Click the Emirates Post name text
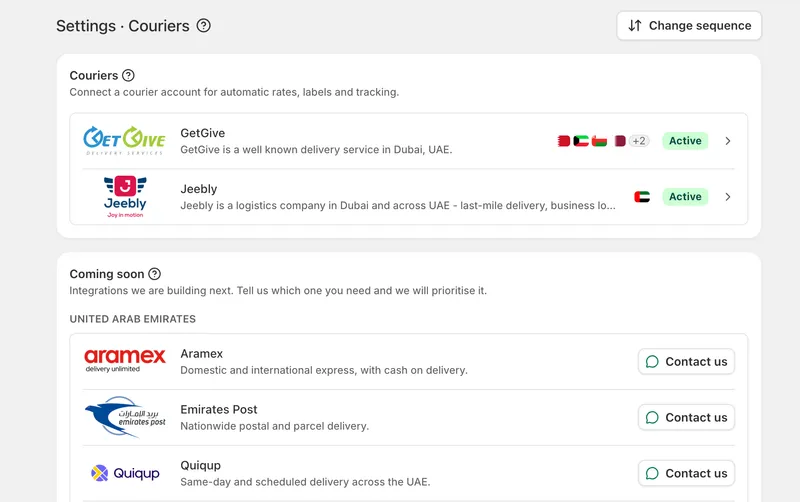The height and width of the screenshot is (502, 800). (x=219, y=410)
